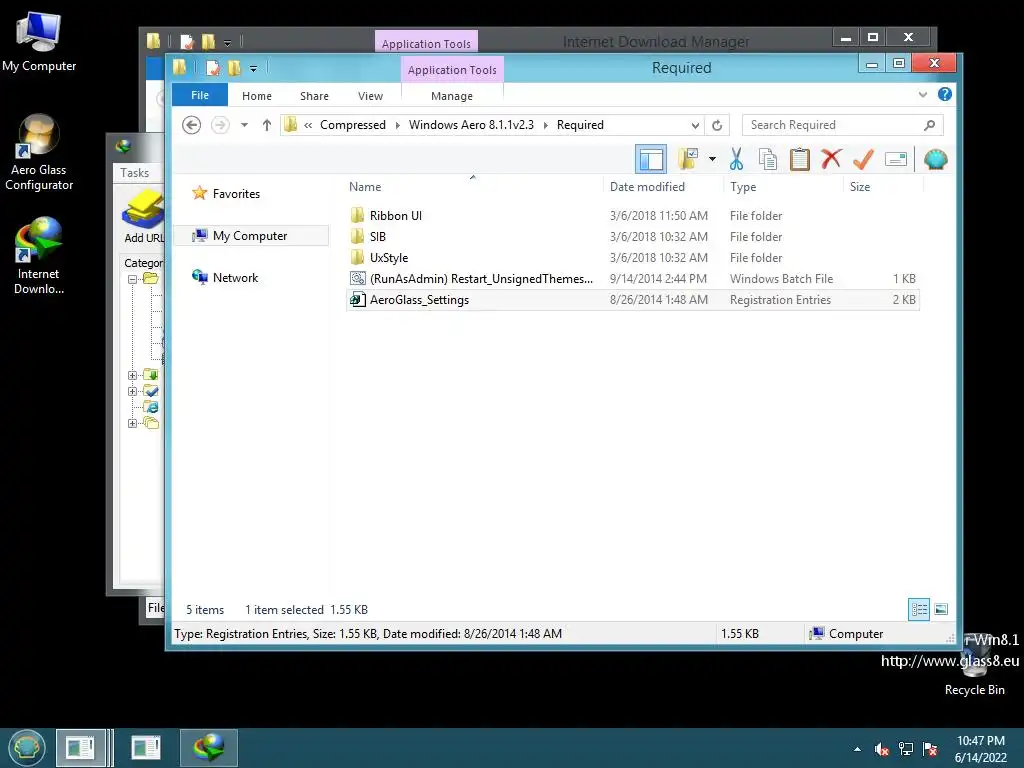Collapse the Categories tree root in IDM
Screen dimensions: 1024x768
pyautogui.click(x=133, y=279)
